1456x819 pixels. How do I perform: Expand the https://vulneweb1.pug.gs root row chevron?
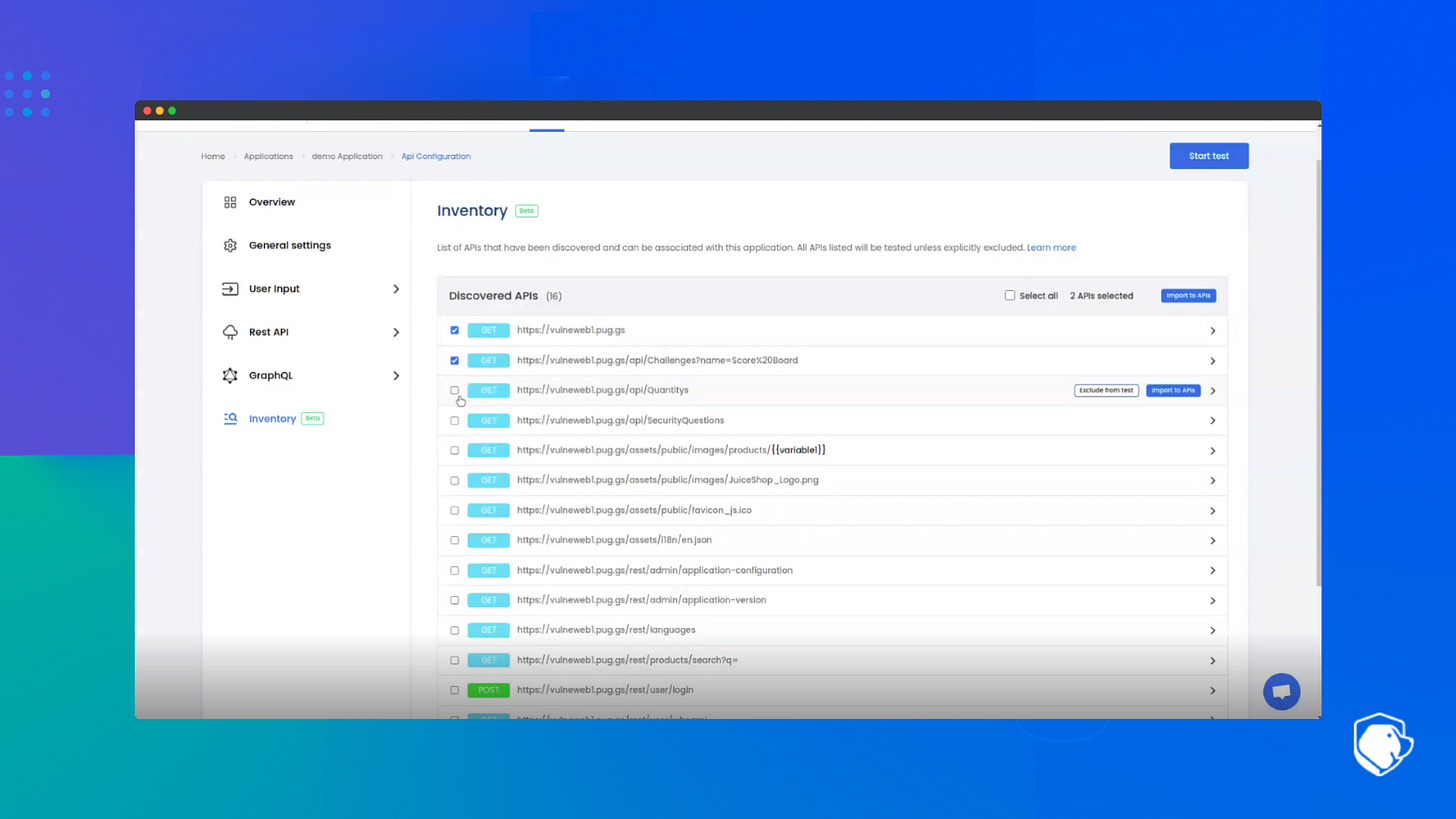1213,331
